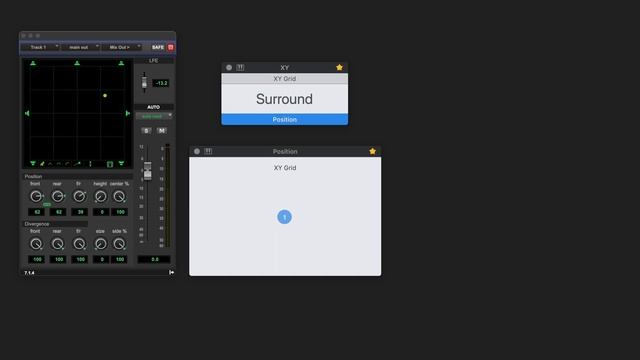
Task: Select the pencil panning mode icon
Action: (42, 164)
